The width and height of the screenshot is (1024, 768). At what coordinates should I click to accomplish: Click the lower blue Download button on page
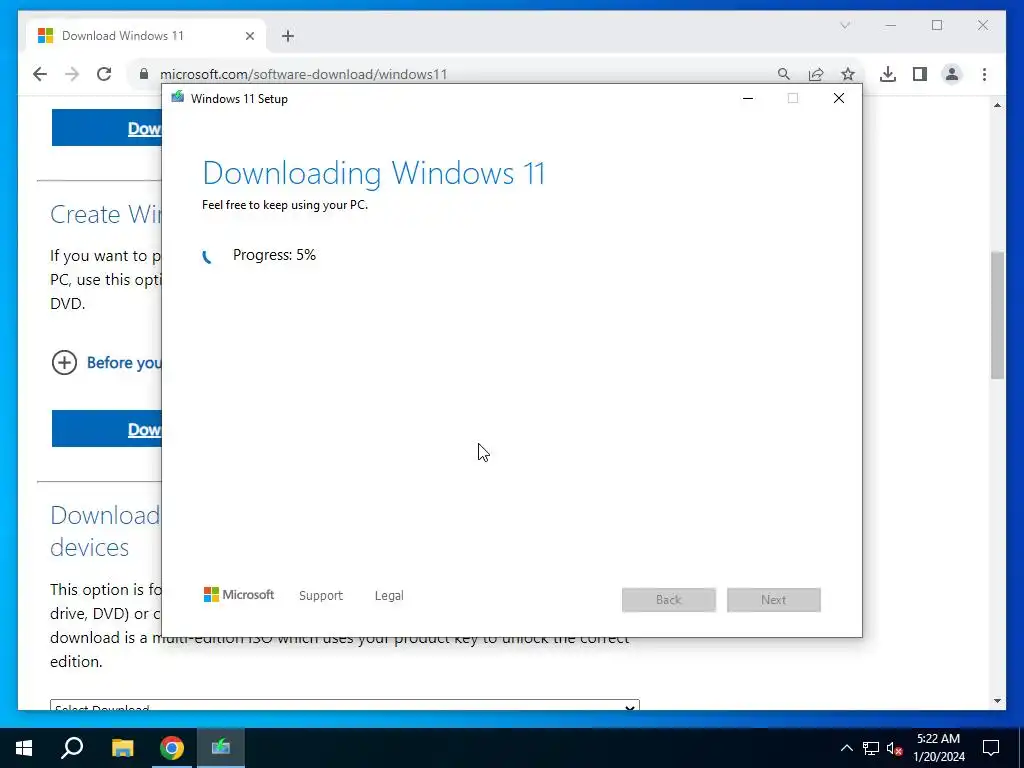[x=106, y=429]
